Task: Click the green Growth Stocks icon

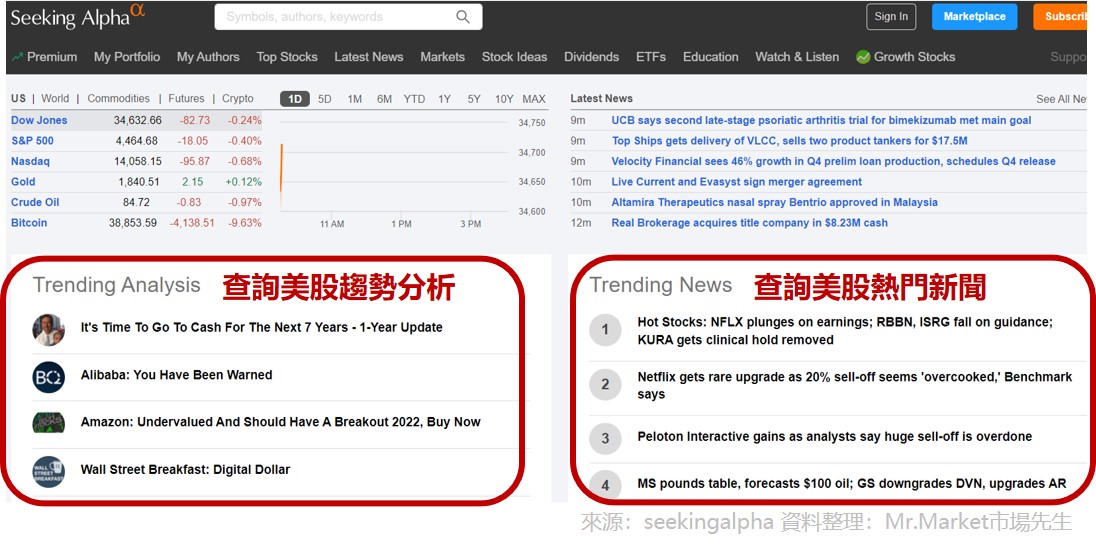Action: (863, 57)
